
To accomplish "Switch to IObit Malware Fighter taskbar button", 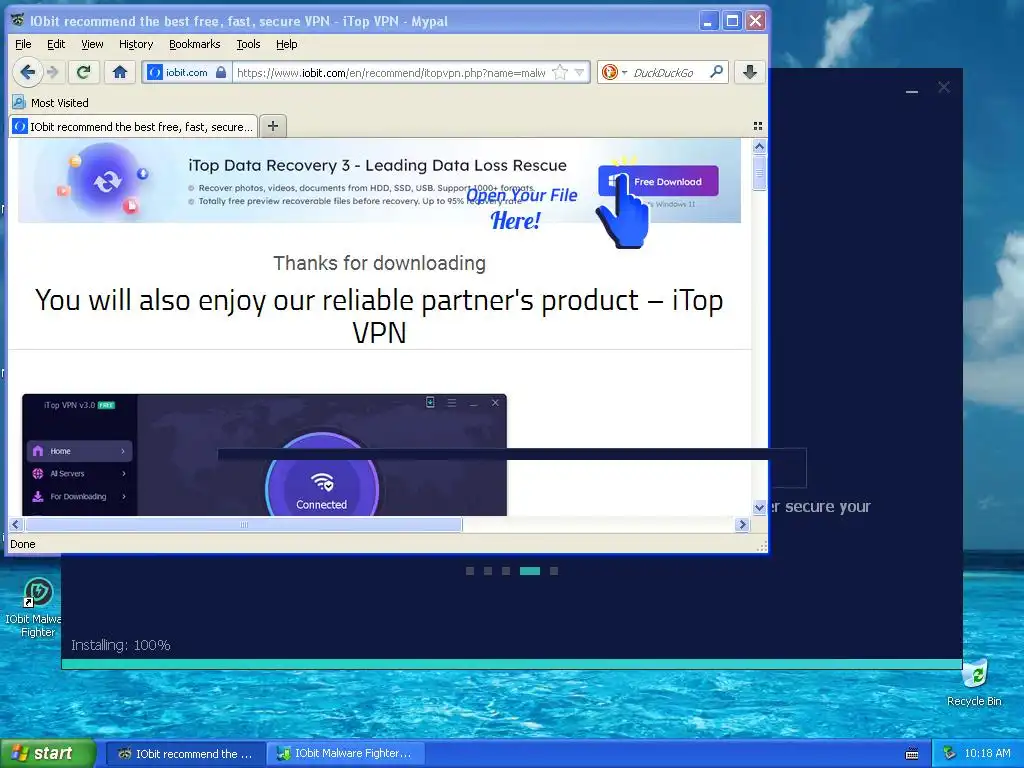I will (345, 754).
